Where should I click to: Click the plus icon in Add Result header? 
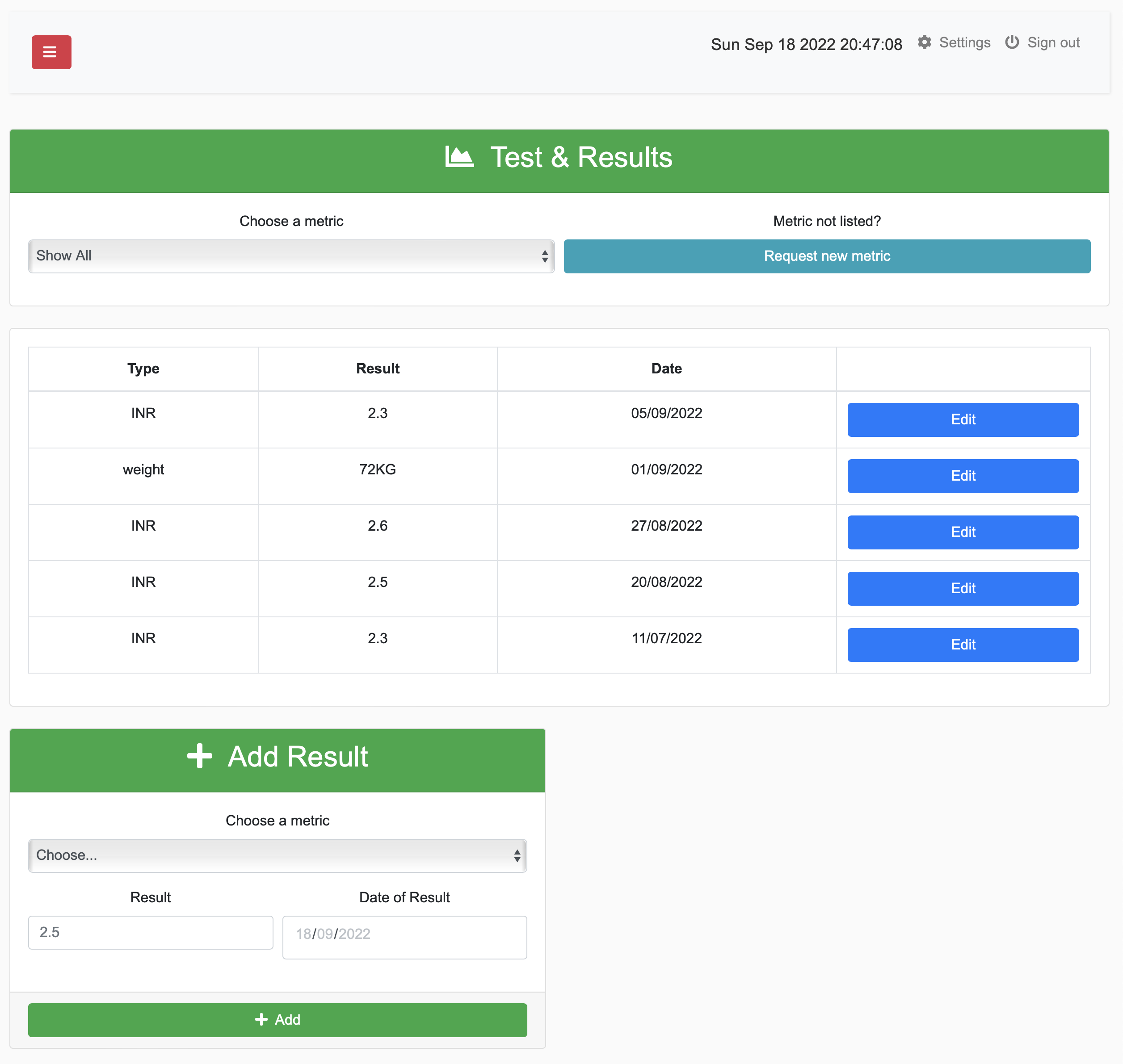[200, 756]
